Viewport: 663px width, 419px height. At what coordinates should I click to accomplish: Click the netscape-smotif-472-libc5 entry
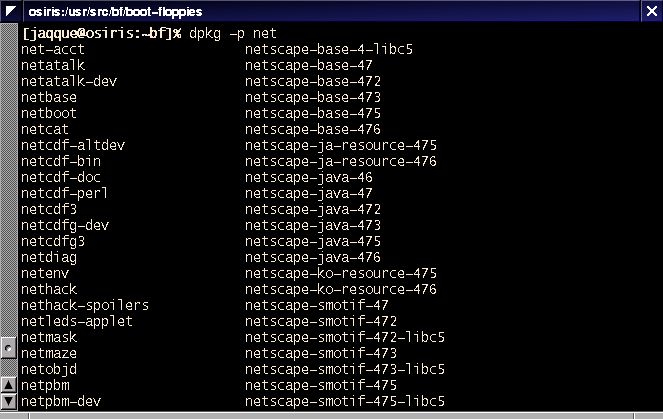coord(345,337)
